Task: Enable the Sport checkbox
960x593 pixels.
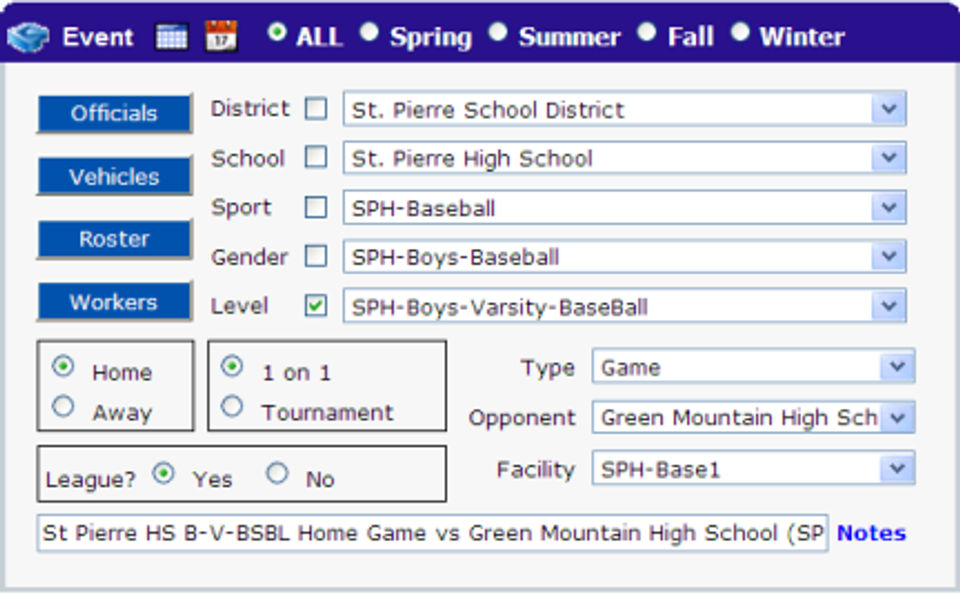Action: 316,208
